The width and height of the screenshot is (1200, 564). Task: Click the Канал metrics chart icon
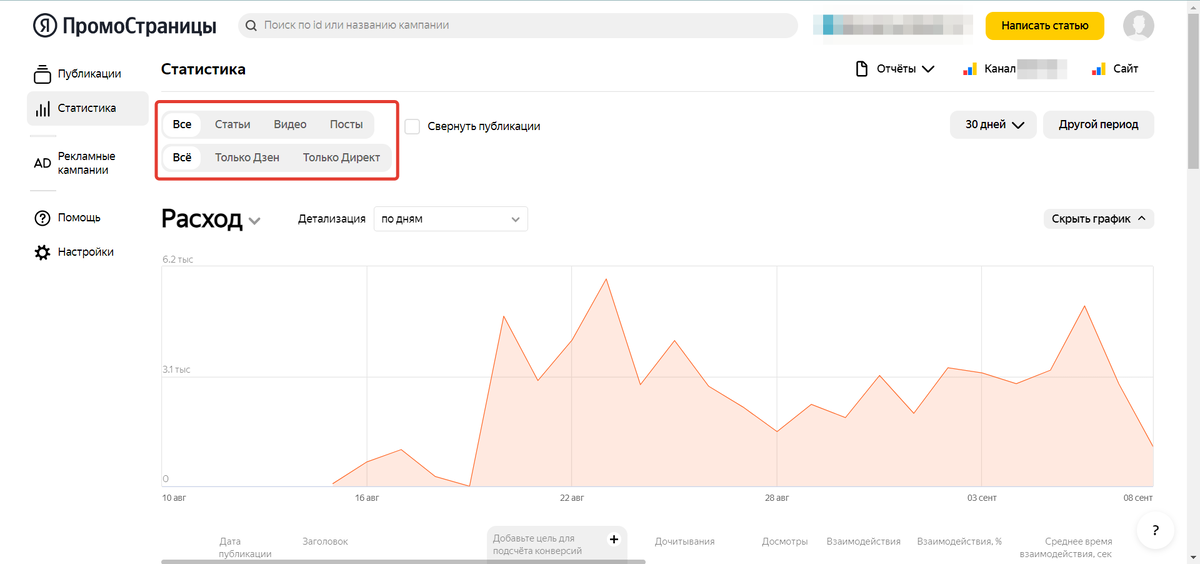coord(969,69)
